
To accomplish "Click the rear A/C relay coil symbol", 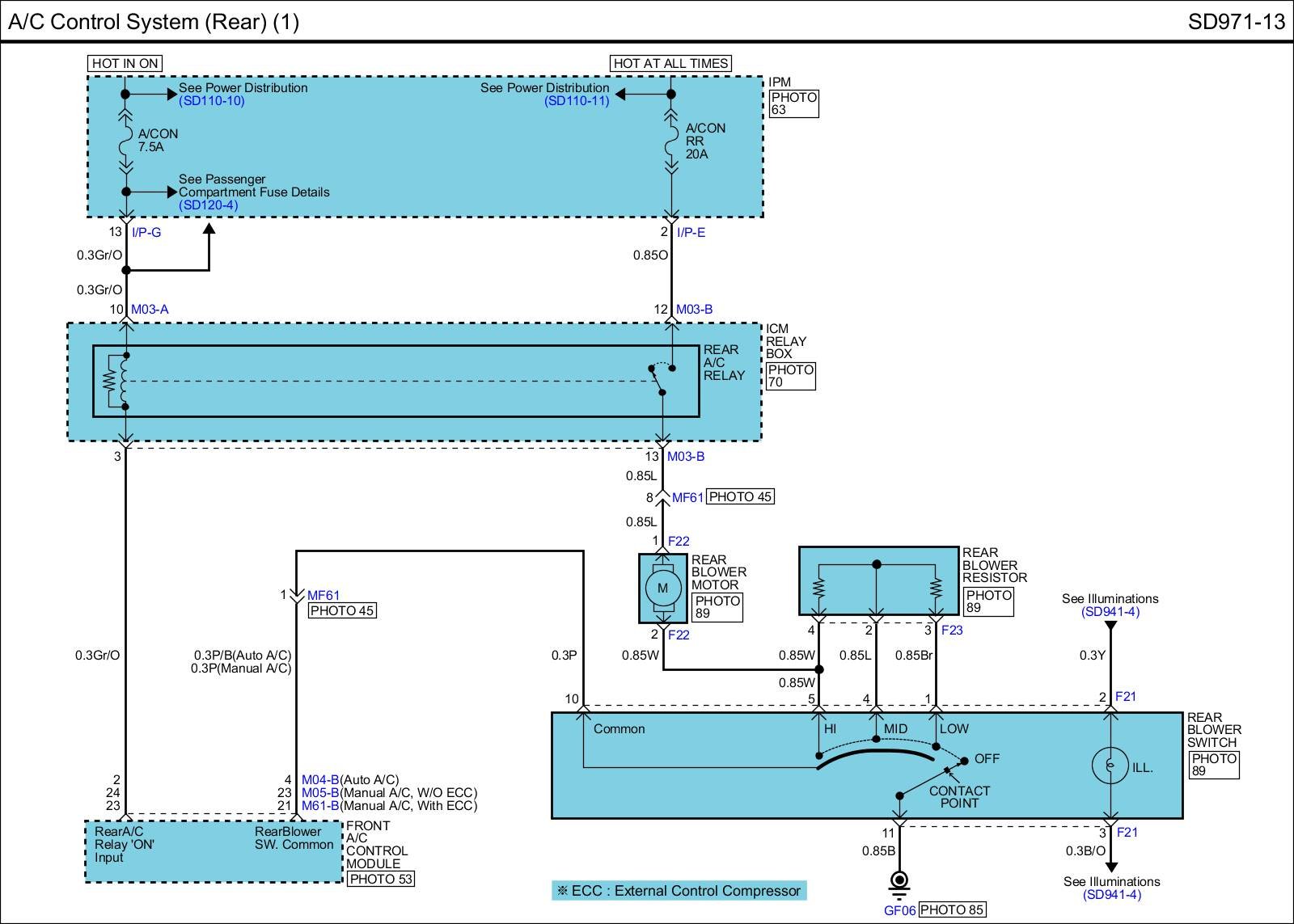I will click(124, 381).
